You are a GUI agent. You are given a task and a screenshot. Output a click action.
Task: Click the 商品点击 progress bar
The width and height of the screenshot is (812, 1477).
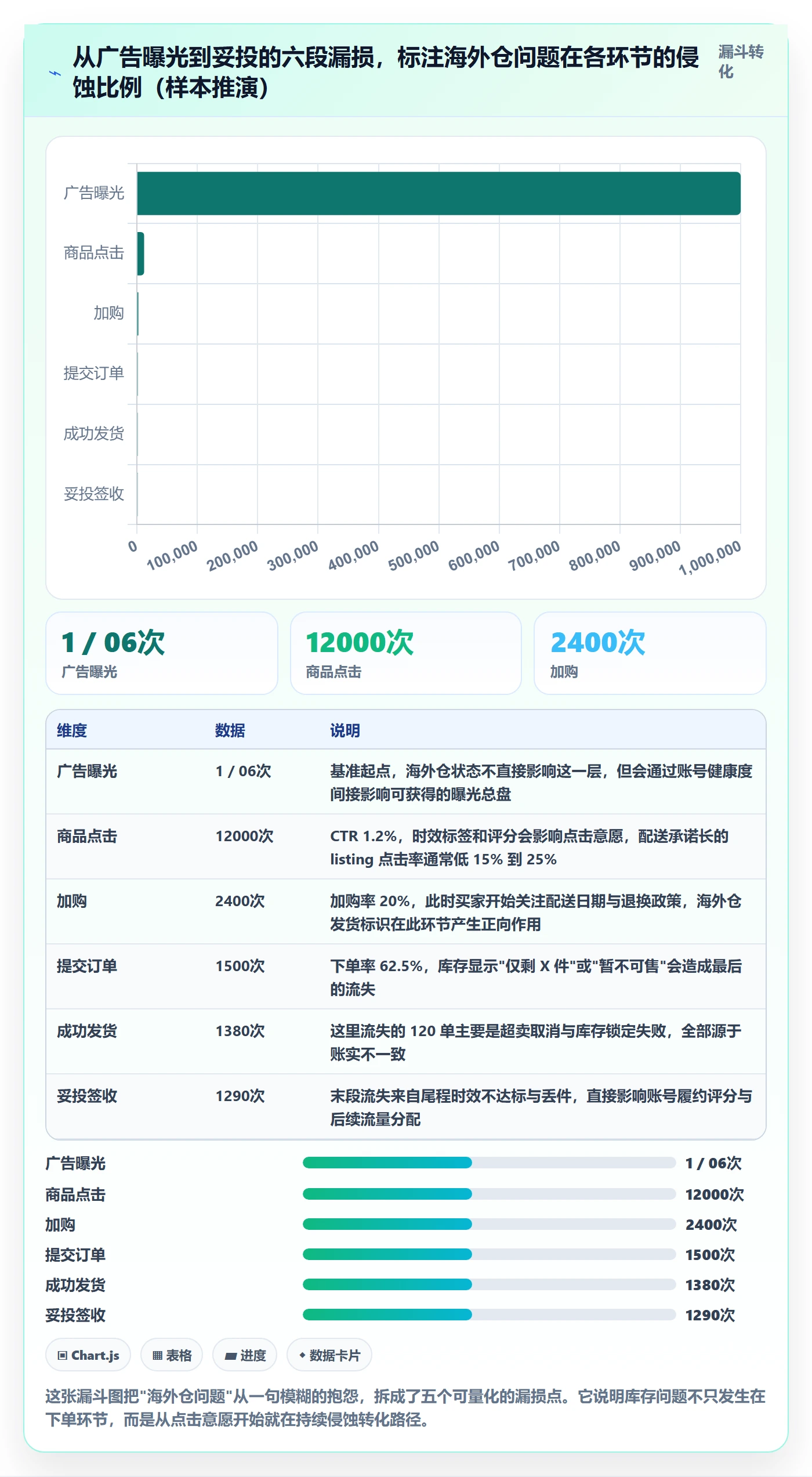click(x=489, y=1194)
